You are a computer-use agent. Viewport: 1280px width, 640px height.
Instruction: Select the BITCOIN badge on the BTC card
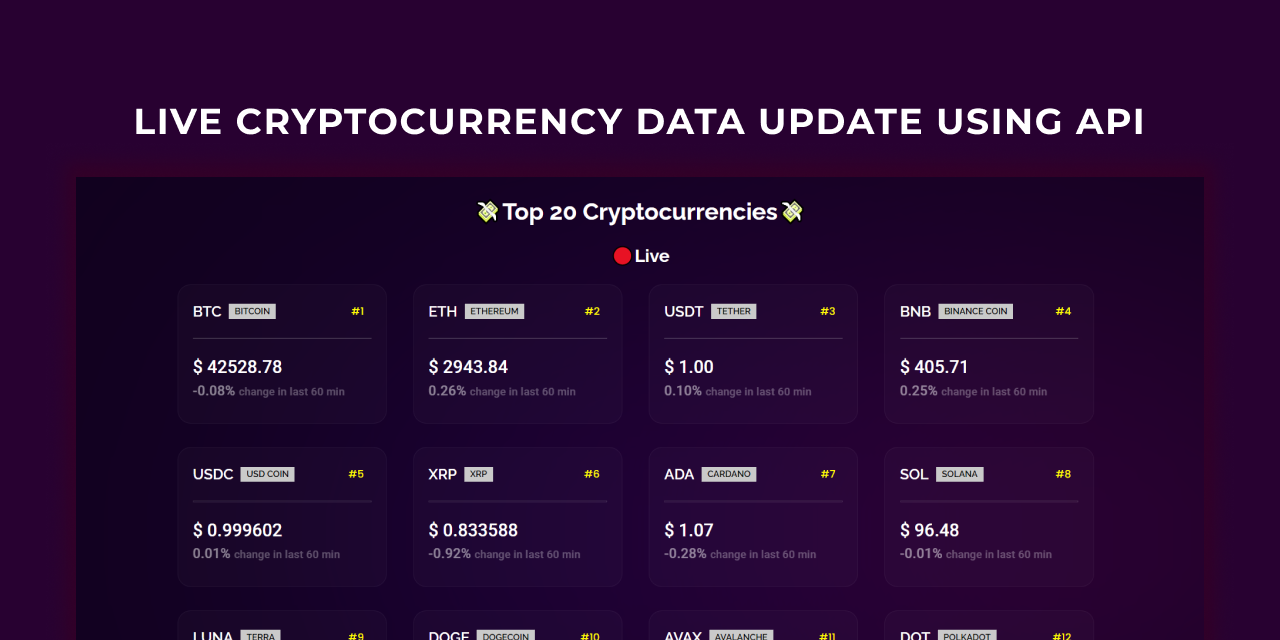pyautogui.click(x=252, y=311)
